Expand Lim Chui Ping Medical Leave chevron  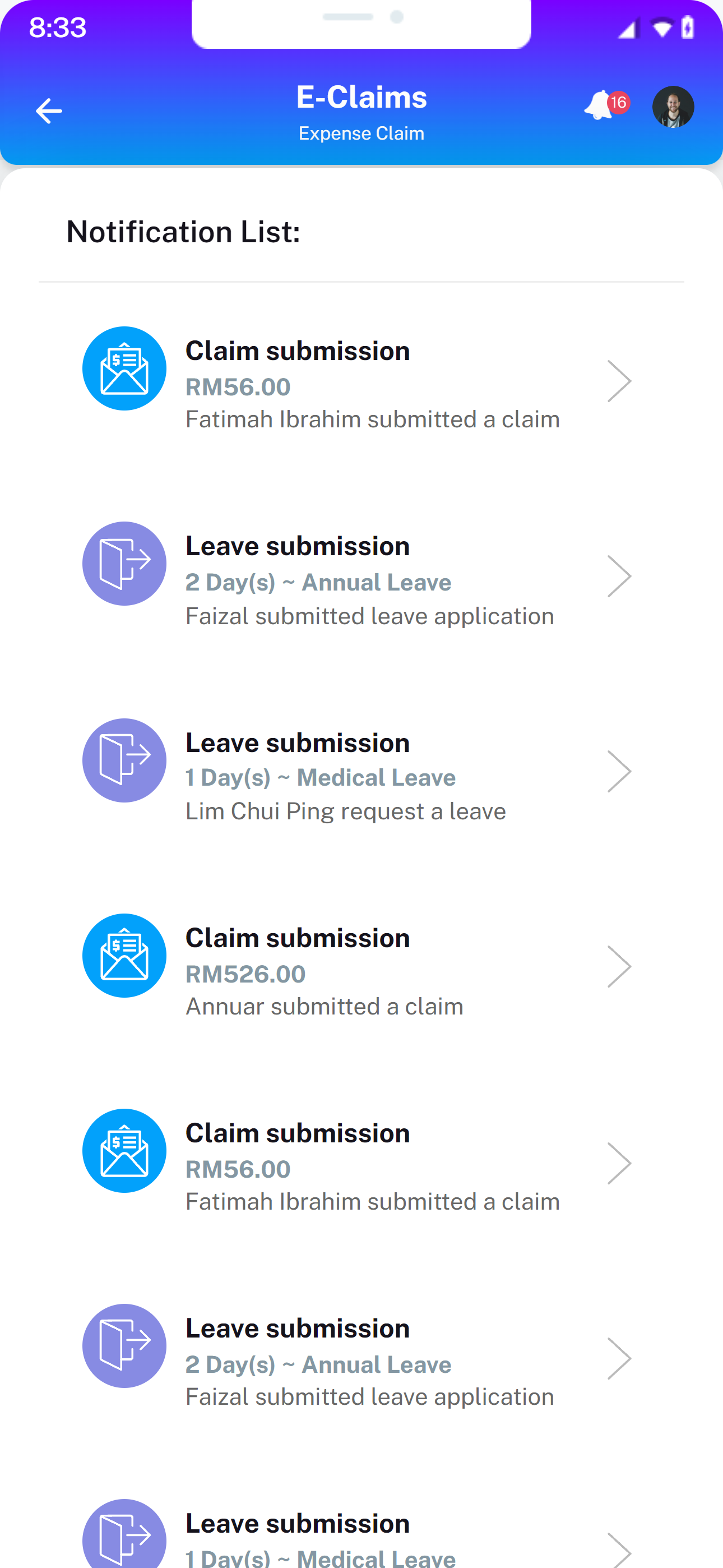click(x=619, y=772)
